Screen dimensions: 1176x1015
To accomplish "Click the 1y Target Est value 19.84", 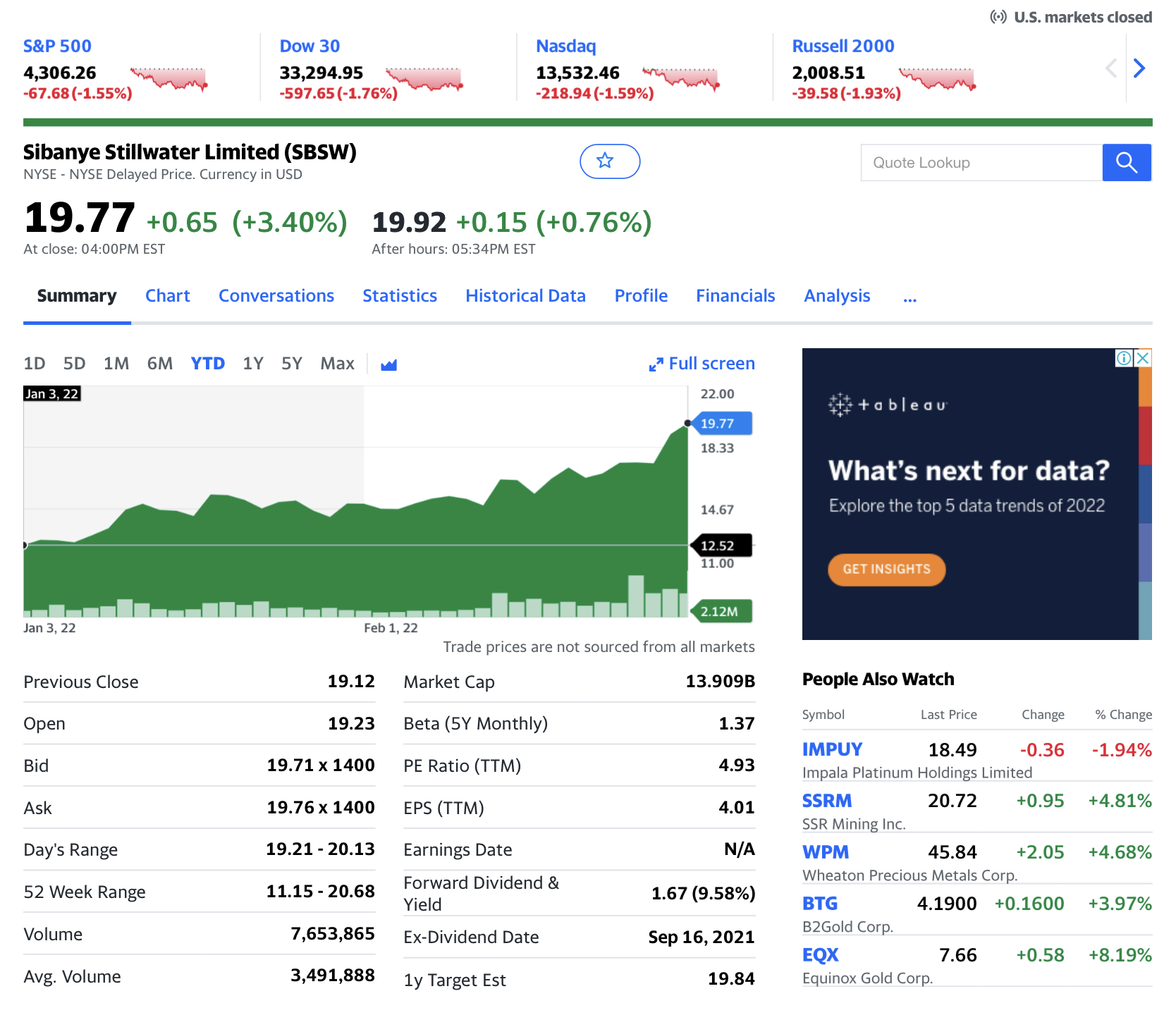I will [x=732, y=978].
